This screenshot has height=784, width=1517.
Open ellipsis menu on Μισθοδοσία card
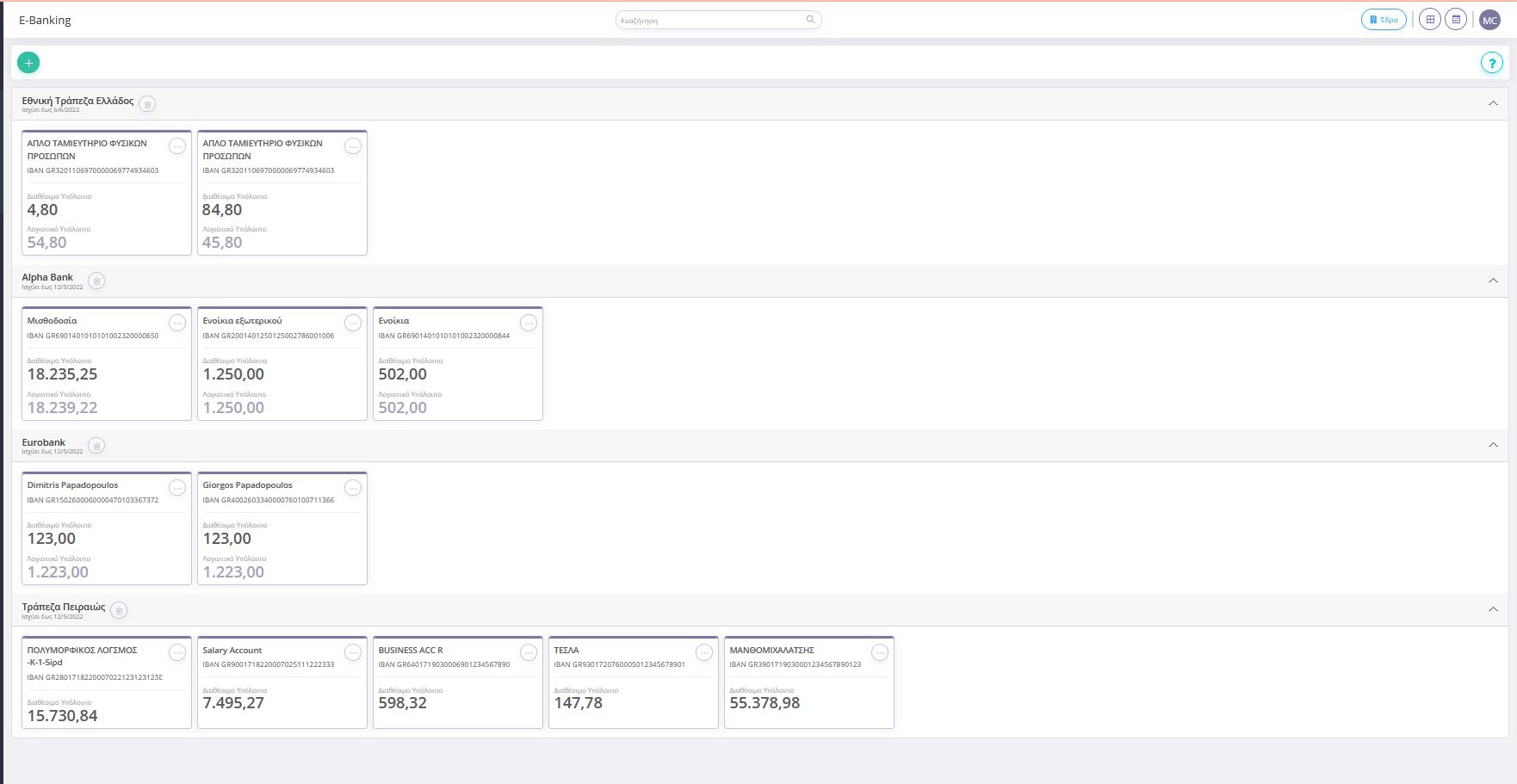177,323
